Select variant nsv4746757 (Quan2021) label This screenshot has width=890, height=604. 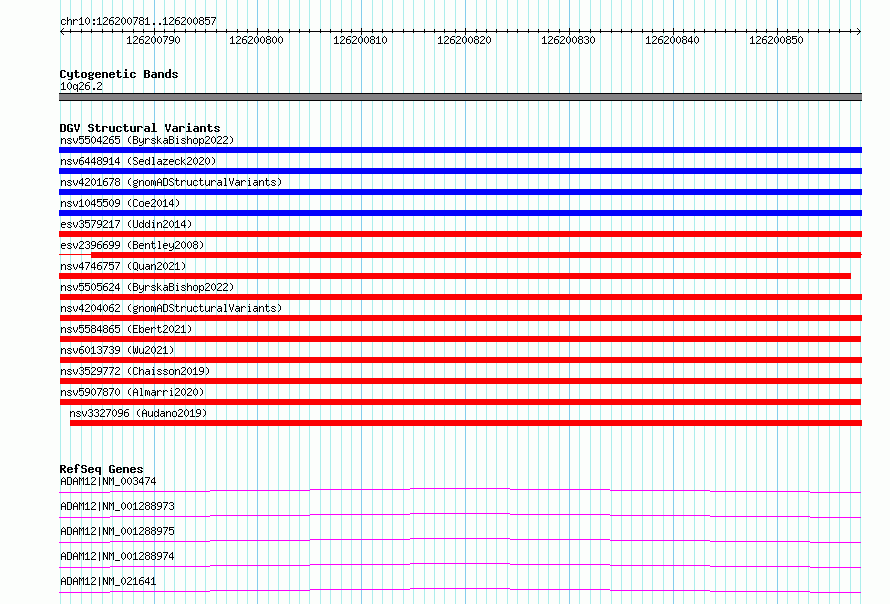pyautogui.click(x=123, y=266)
